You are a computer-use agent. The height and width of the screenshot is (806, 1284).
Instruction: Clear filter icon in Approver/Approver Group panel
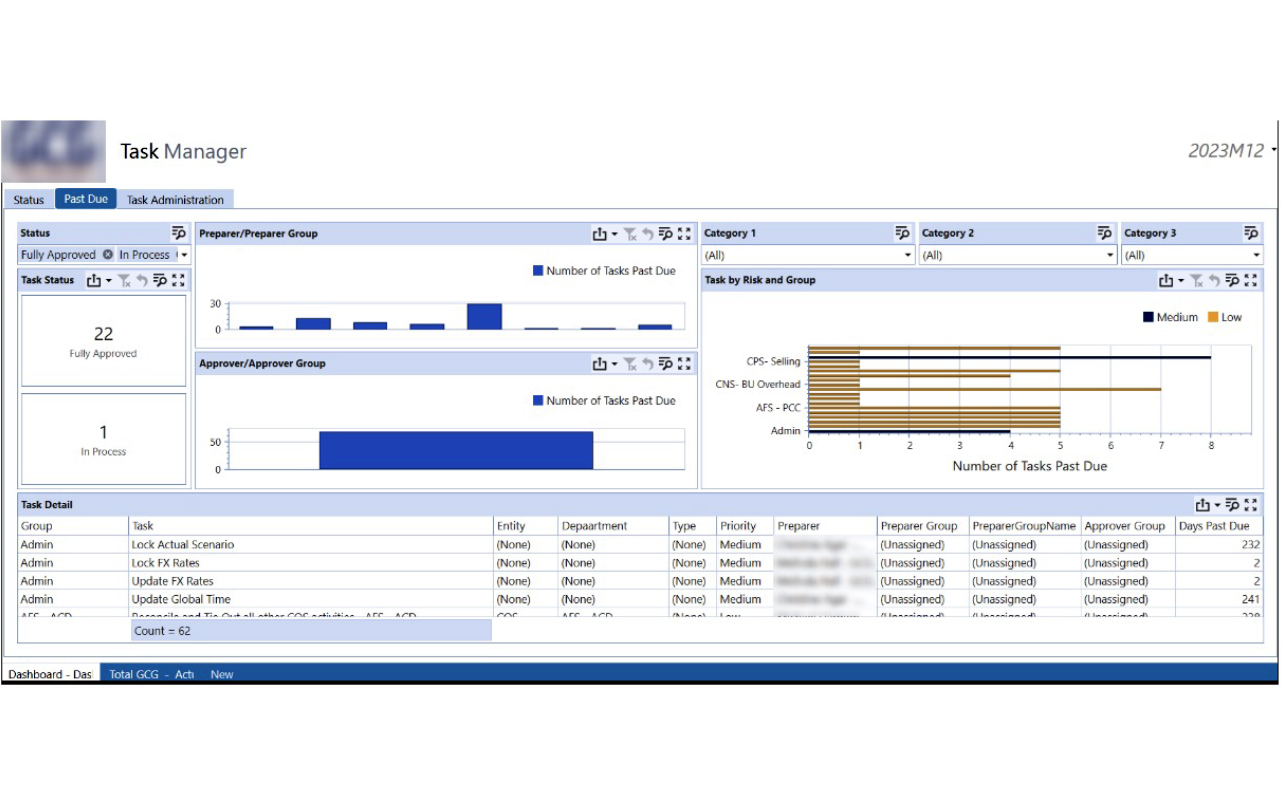point(630,364)
